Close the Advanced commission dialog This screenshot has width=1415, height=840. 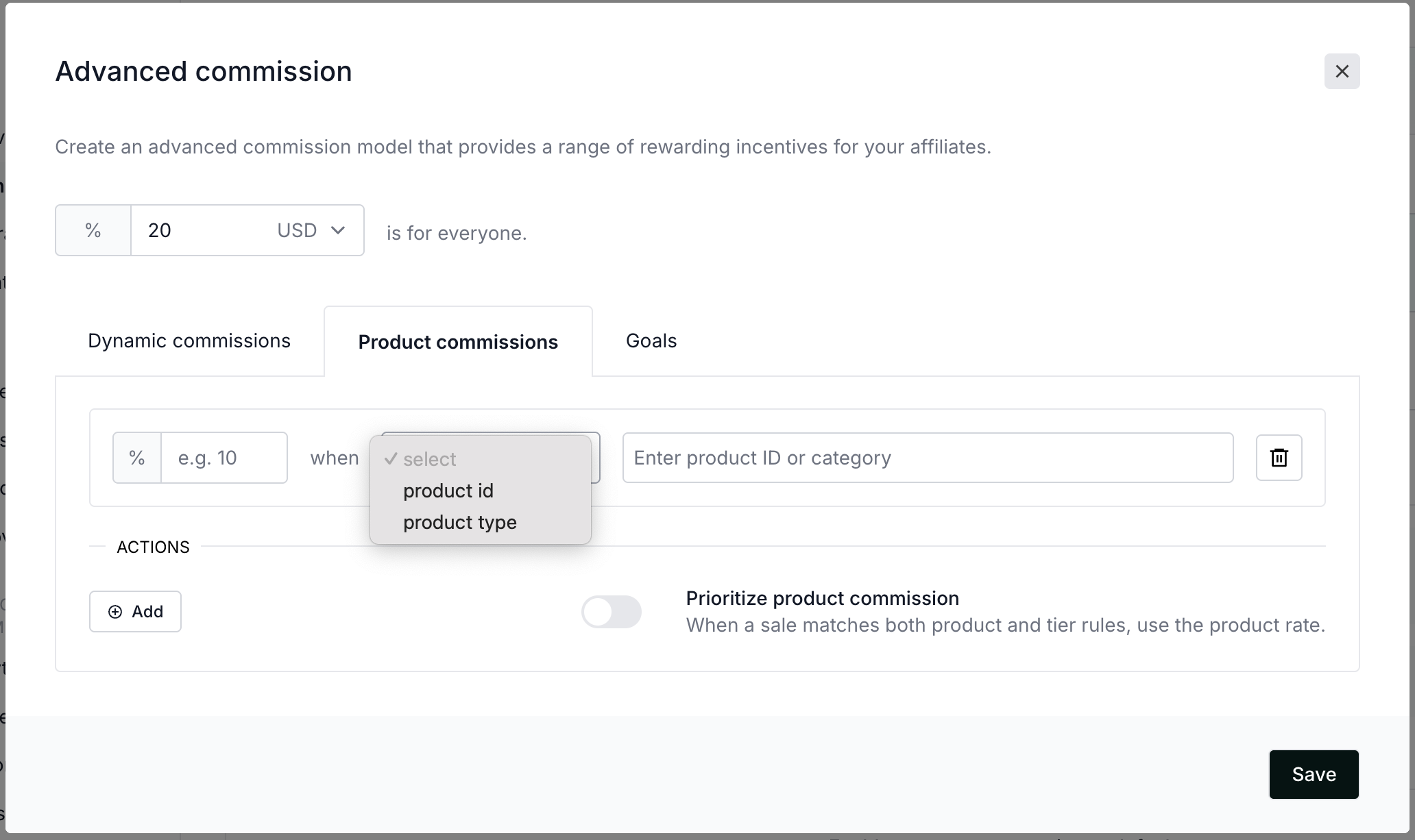pyautogui.click(x=1342, y=71)
